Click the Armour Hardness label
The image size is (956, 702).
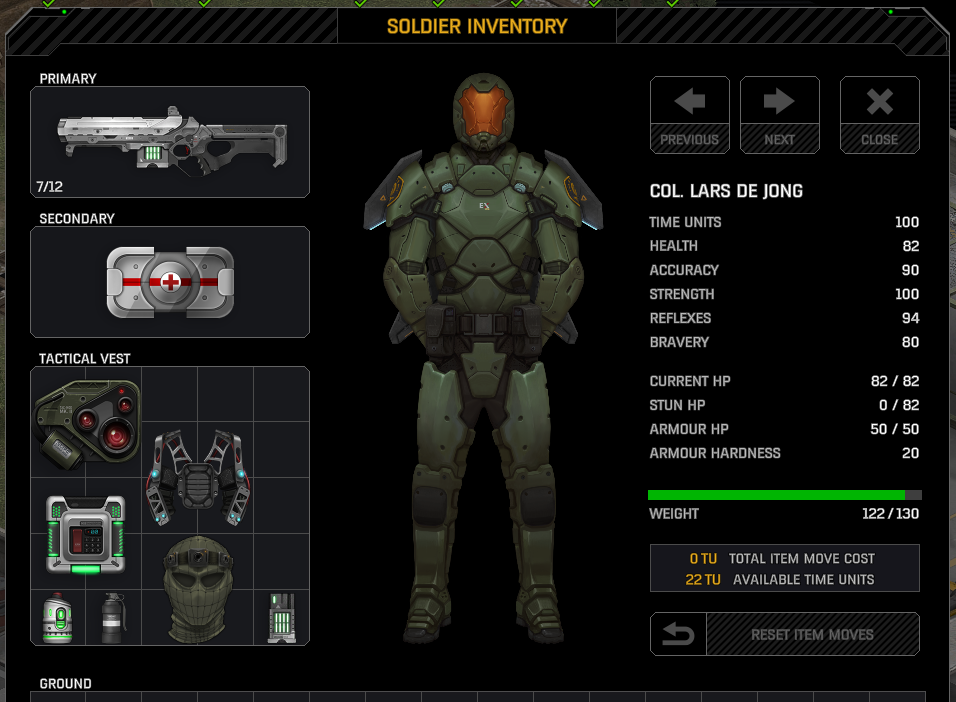point(715,453)
